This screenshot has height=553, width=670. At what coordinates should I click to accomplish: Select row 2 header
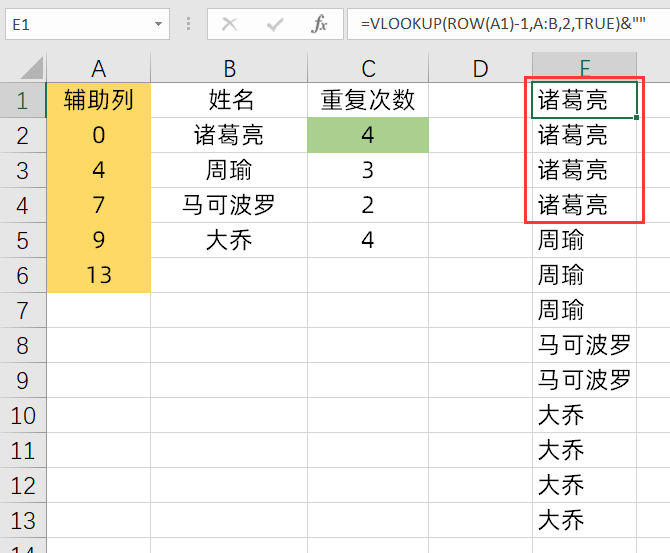(x=23, y=135)
